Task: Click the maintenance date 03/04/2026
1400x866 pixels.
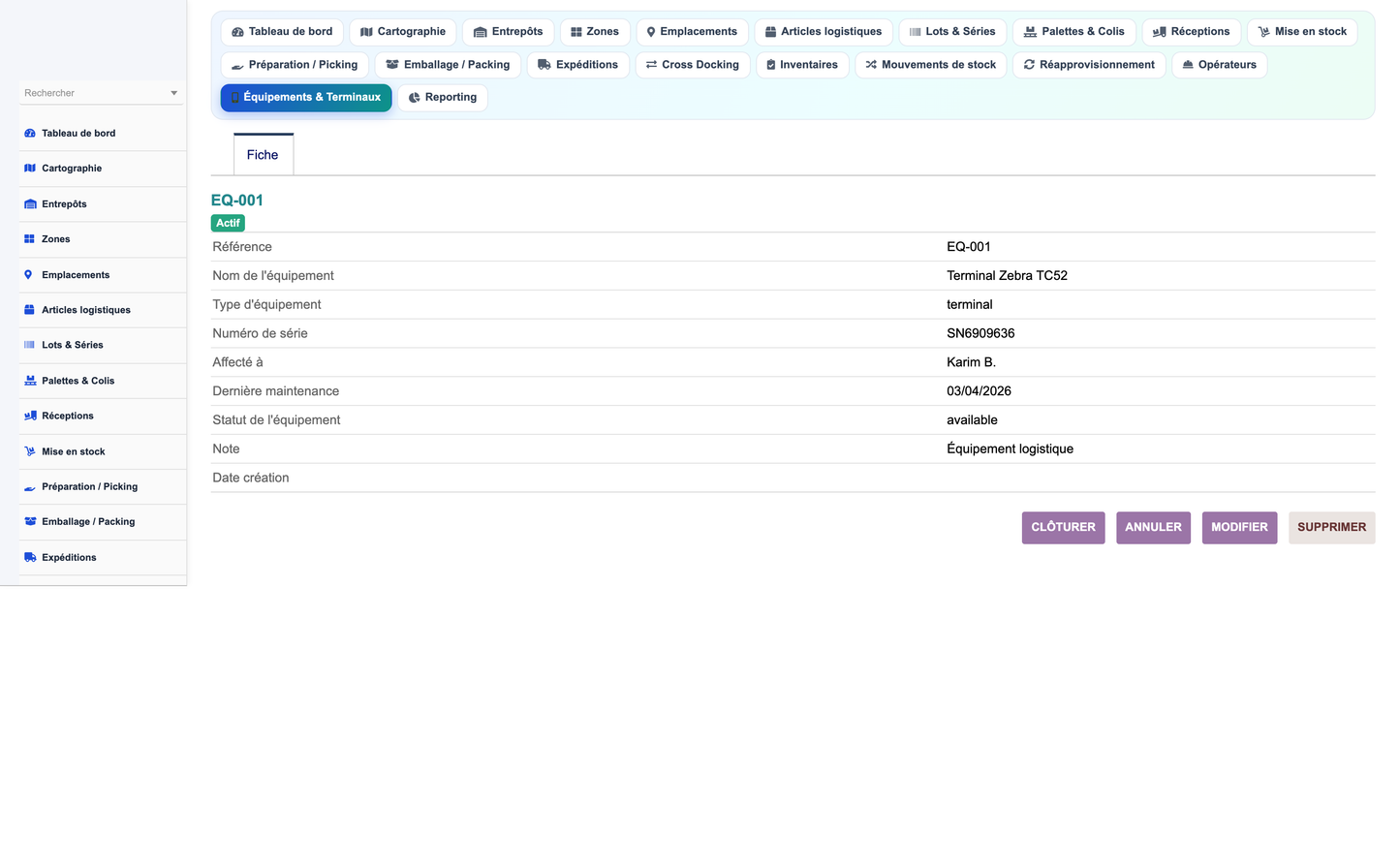Action: pyautogui.click(x=979, y=391)
